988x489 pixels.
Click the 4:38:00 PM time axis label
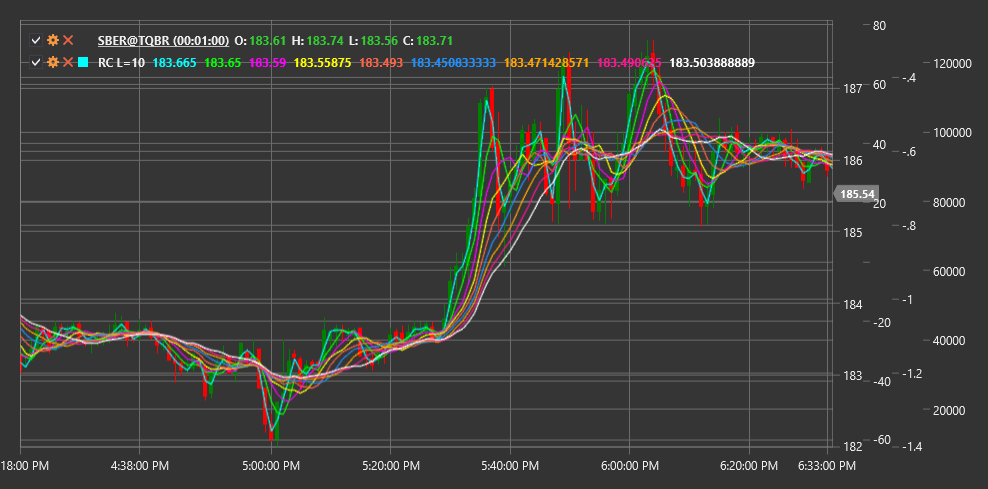tap(139, 466)
